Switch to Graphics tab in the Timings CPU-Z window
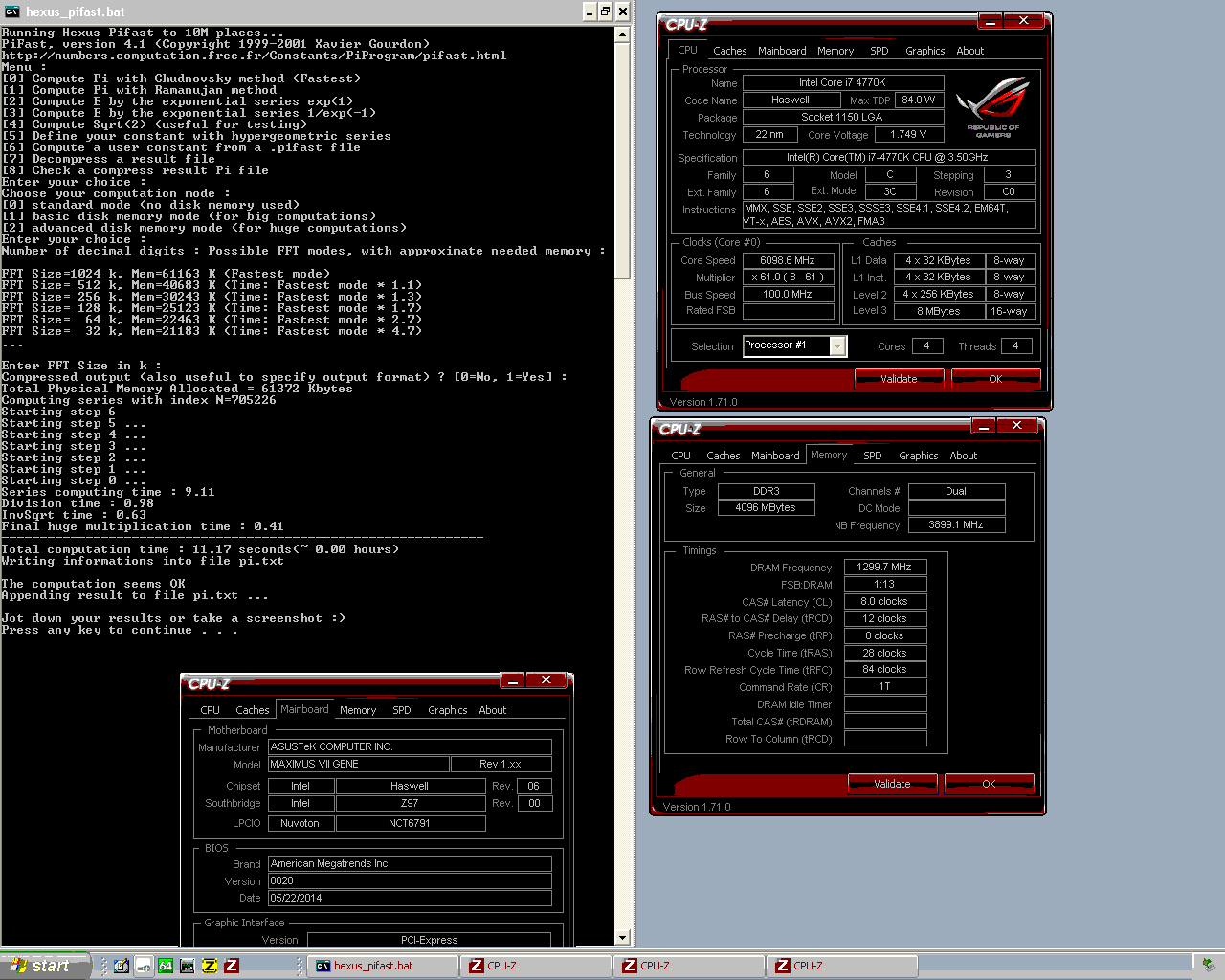Viewport: 1225px width, 980px height. (x=919, y=456)
